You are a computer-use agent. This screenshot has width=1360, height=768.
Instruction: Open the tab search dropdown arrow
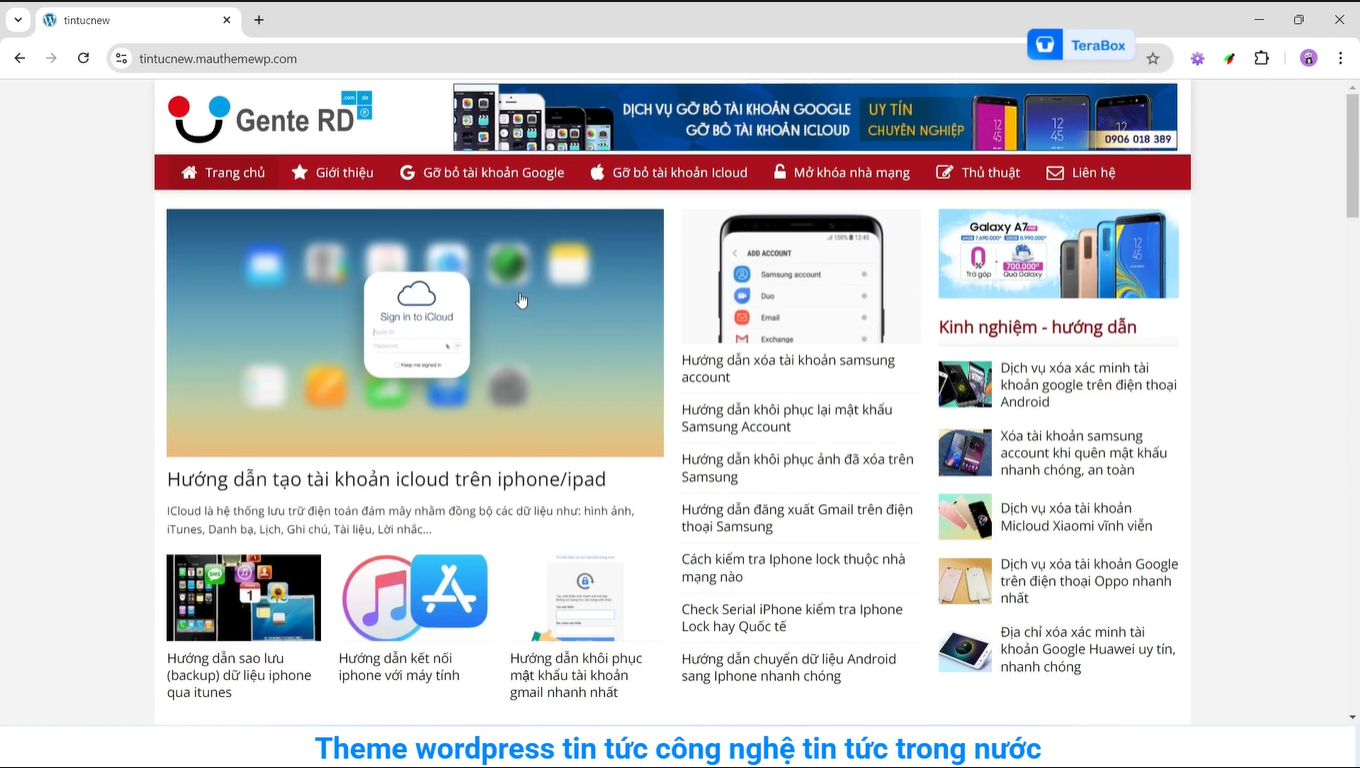pos(18,20)
